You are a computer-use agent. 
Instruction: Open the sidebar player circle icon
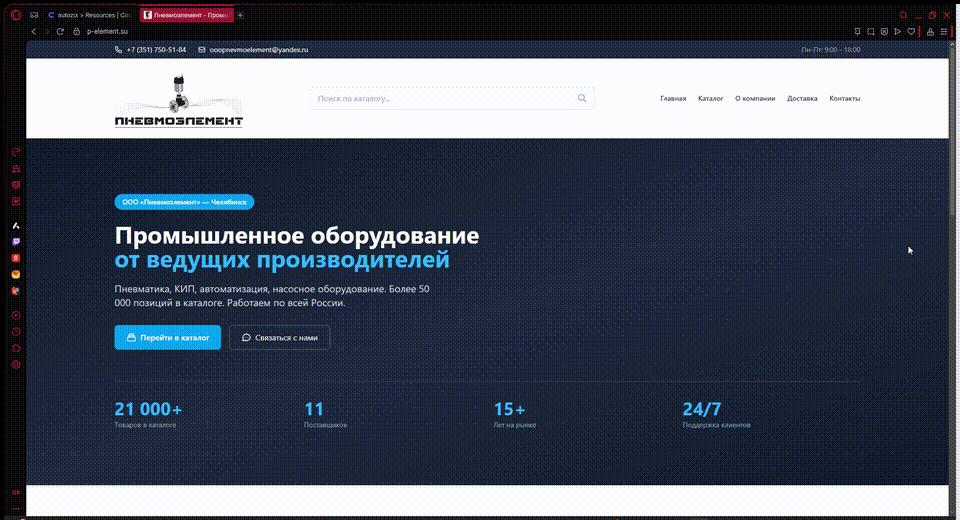(x=16, y=315)
